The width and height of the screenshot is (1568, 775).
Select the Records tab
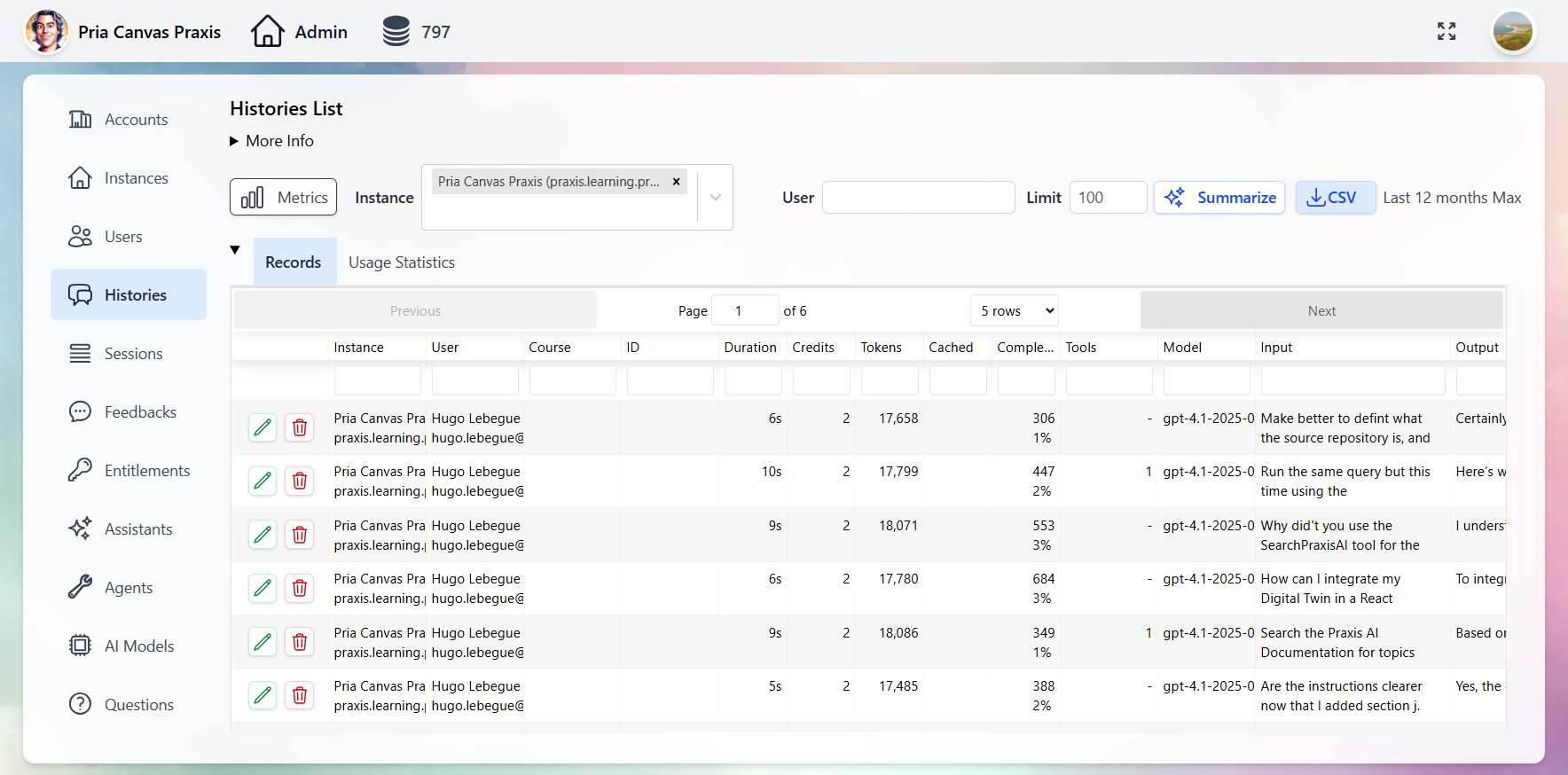(294, 262)
